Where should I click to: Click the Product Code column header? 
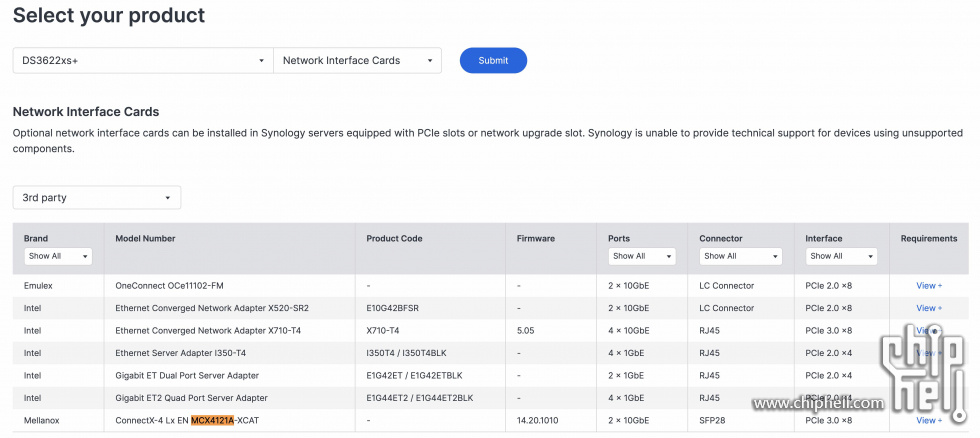point(394,239)
